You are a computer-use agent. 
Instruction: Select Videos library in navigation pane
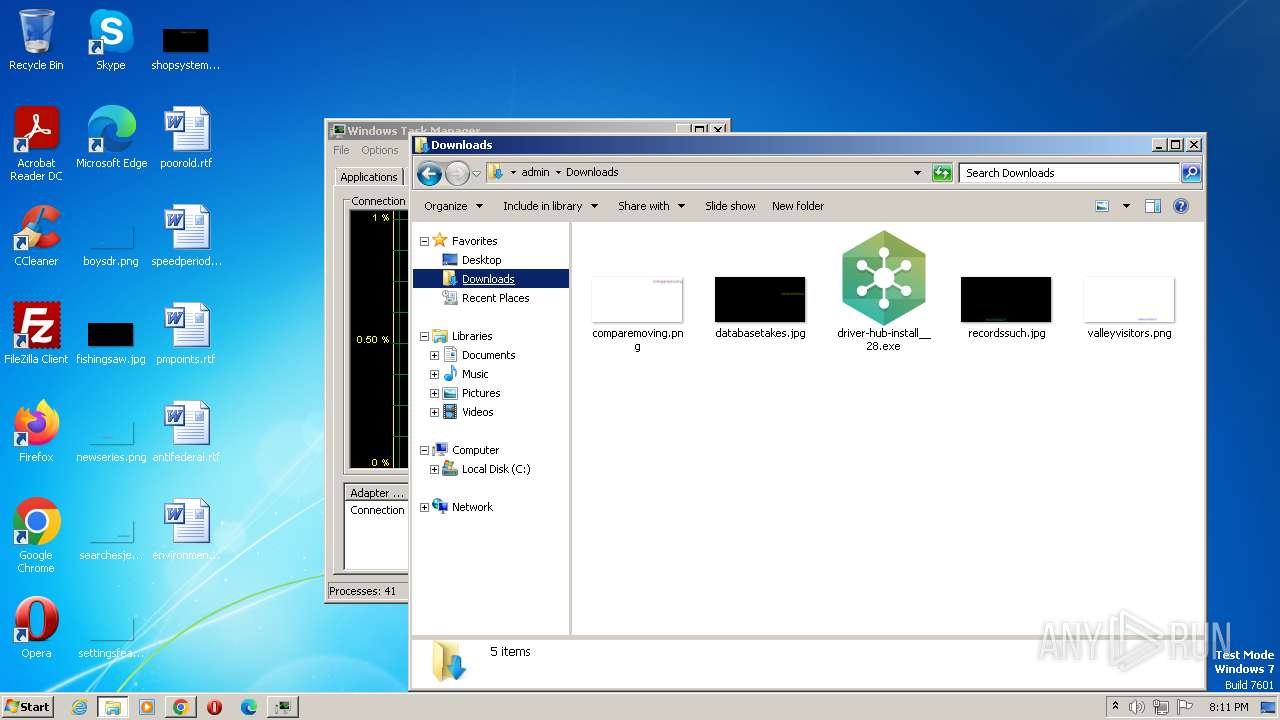477,412
